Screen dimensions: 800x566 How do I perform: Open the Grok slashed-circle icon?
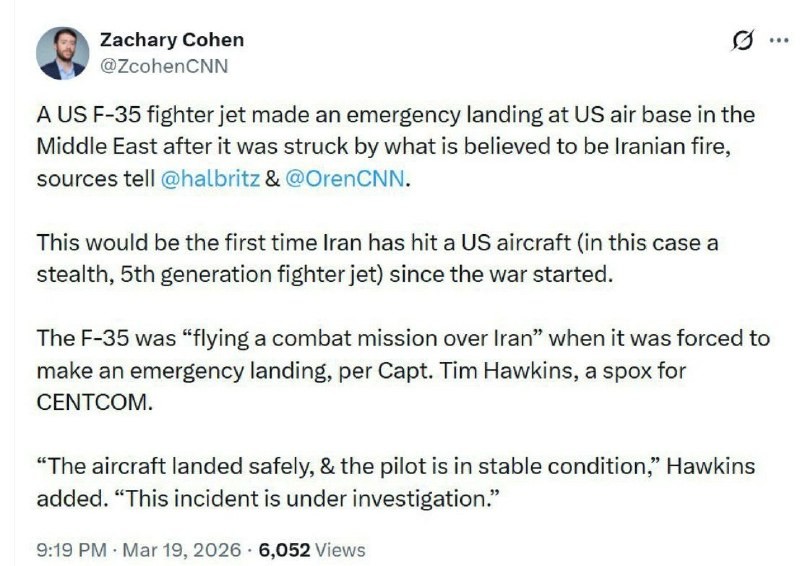[743, 41]
